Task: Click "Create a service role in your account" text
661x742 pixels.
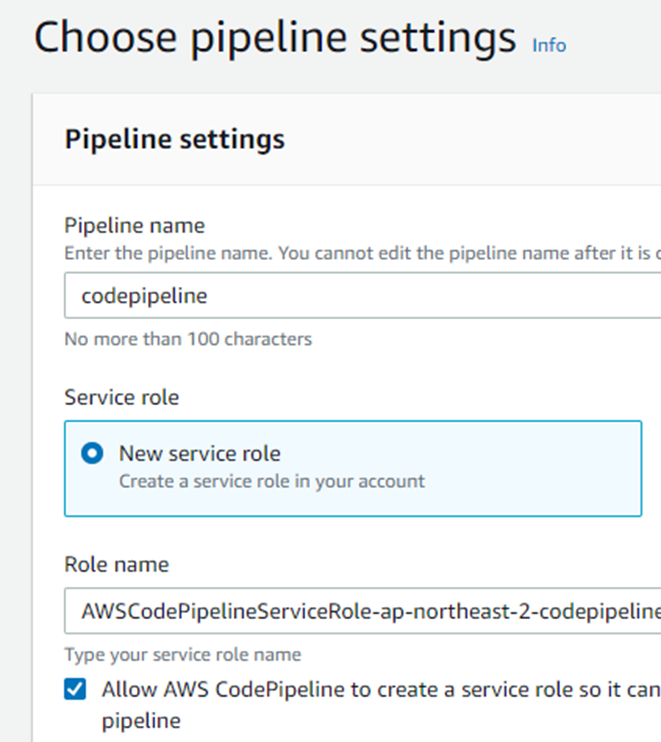Action: click(x=272, y=481)
